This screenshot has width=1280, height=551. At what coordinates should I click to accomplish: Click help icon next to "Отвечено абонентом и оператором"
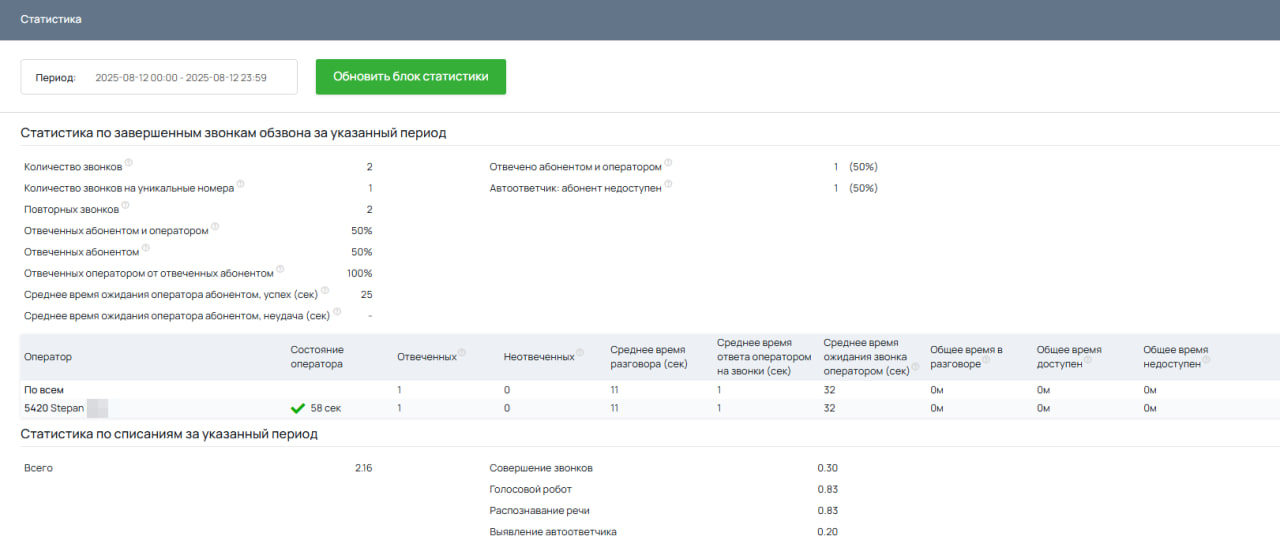coord(668,163)
